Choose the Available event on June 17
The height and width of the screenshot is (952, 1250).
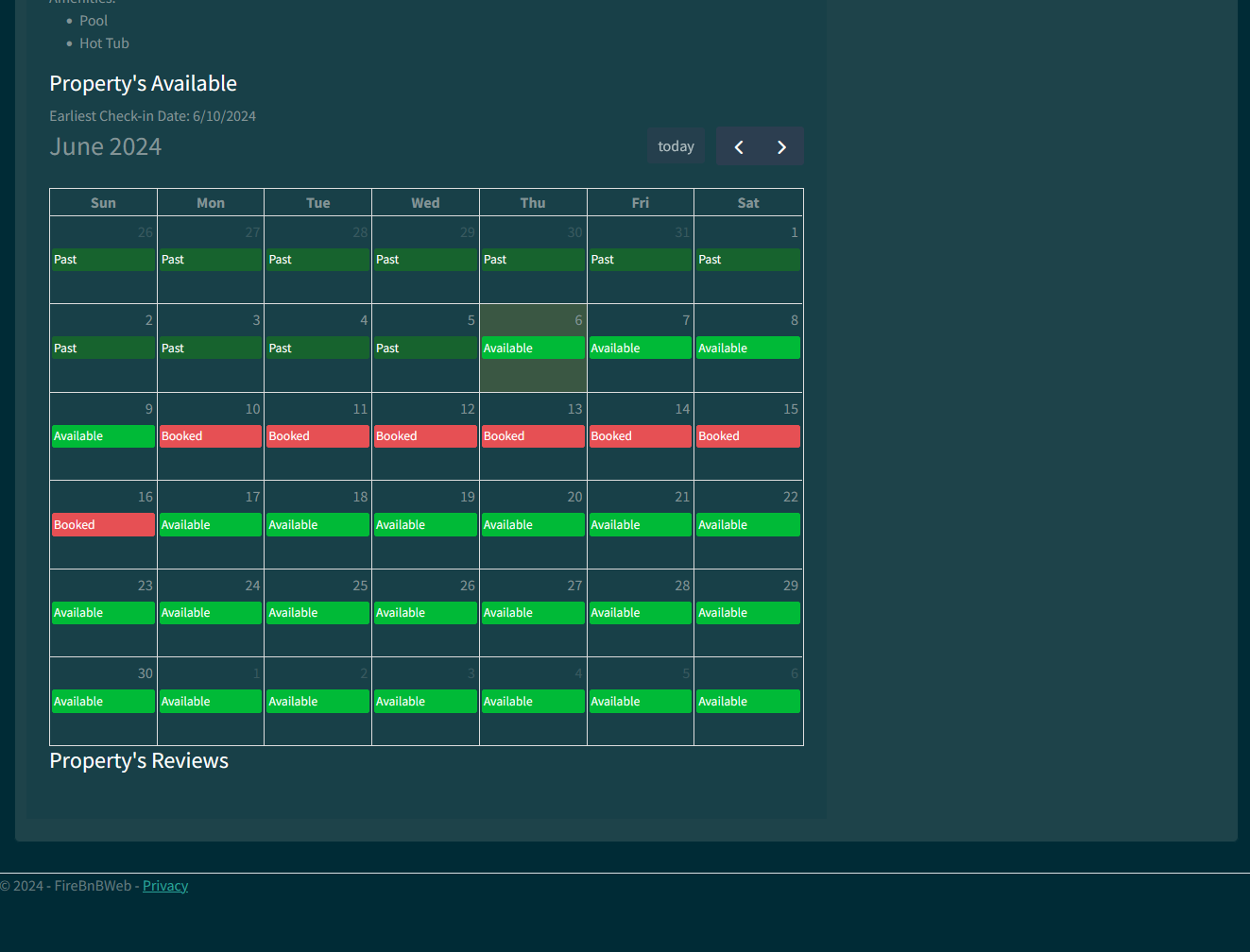coord(211,525)
